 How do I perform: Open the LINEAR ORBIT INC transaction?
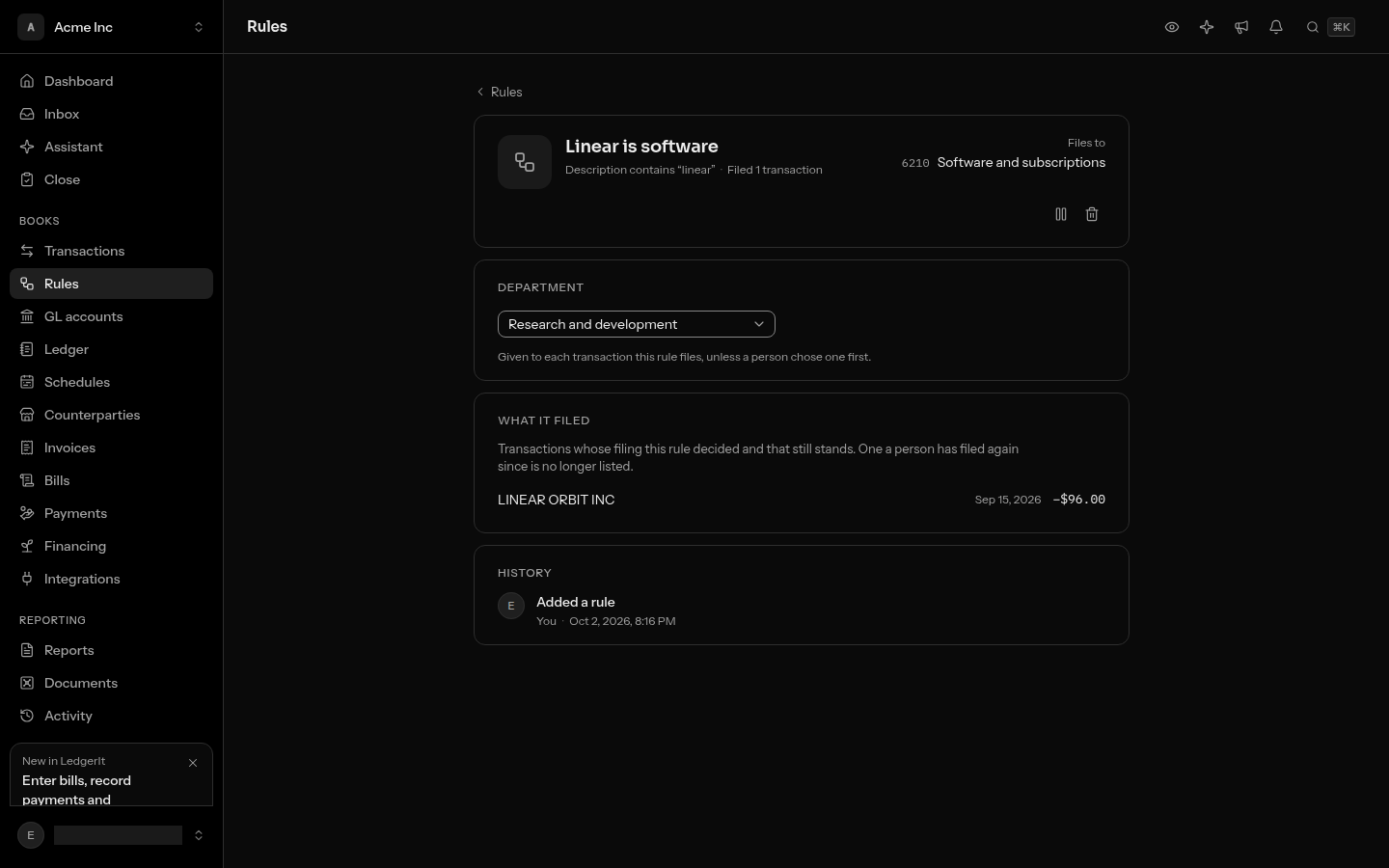coord(802,500)
